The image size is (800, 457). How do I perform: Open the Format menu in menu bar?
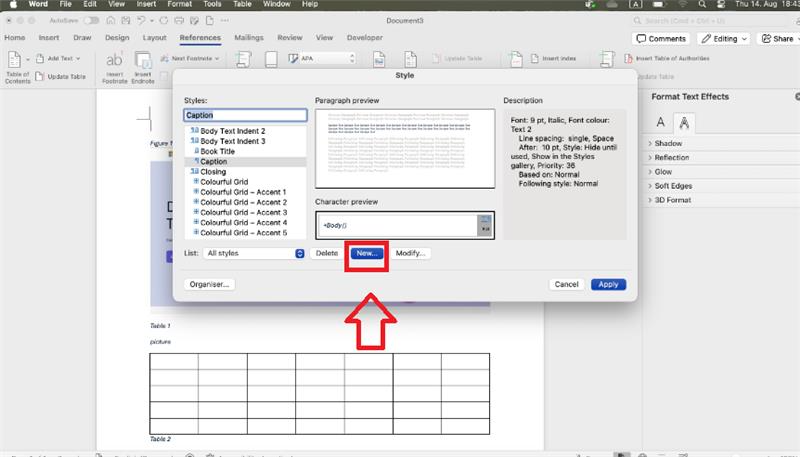pos(180,4)
